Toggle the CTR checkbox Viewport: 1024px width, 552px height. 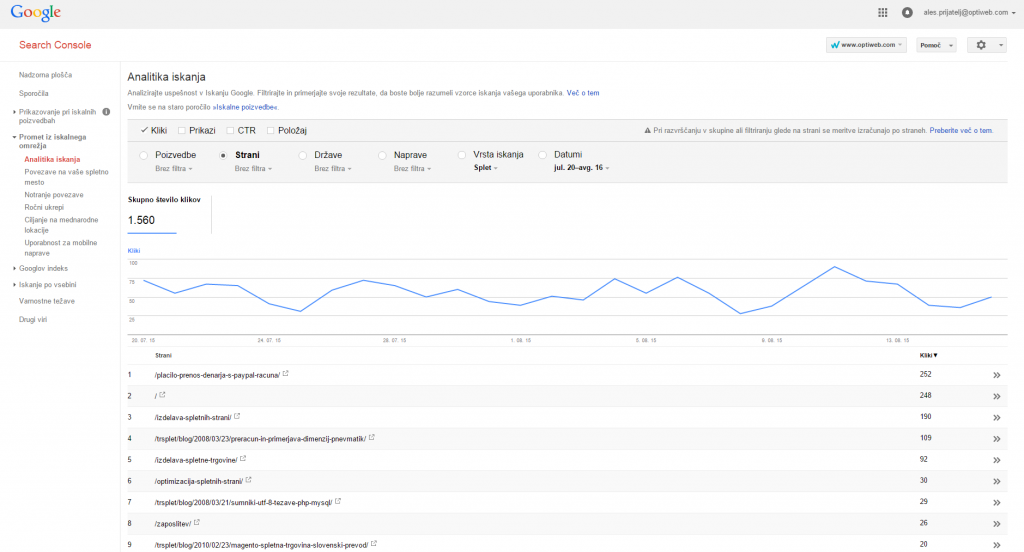231,130
